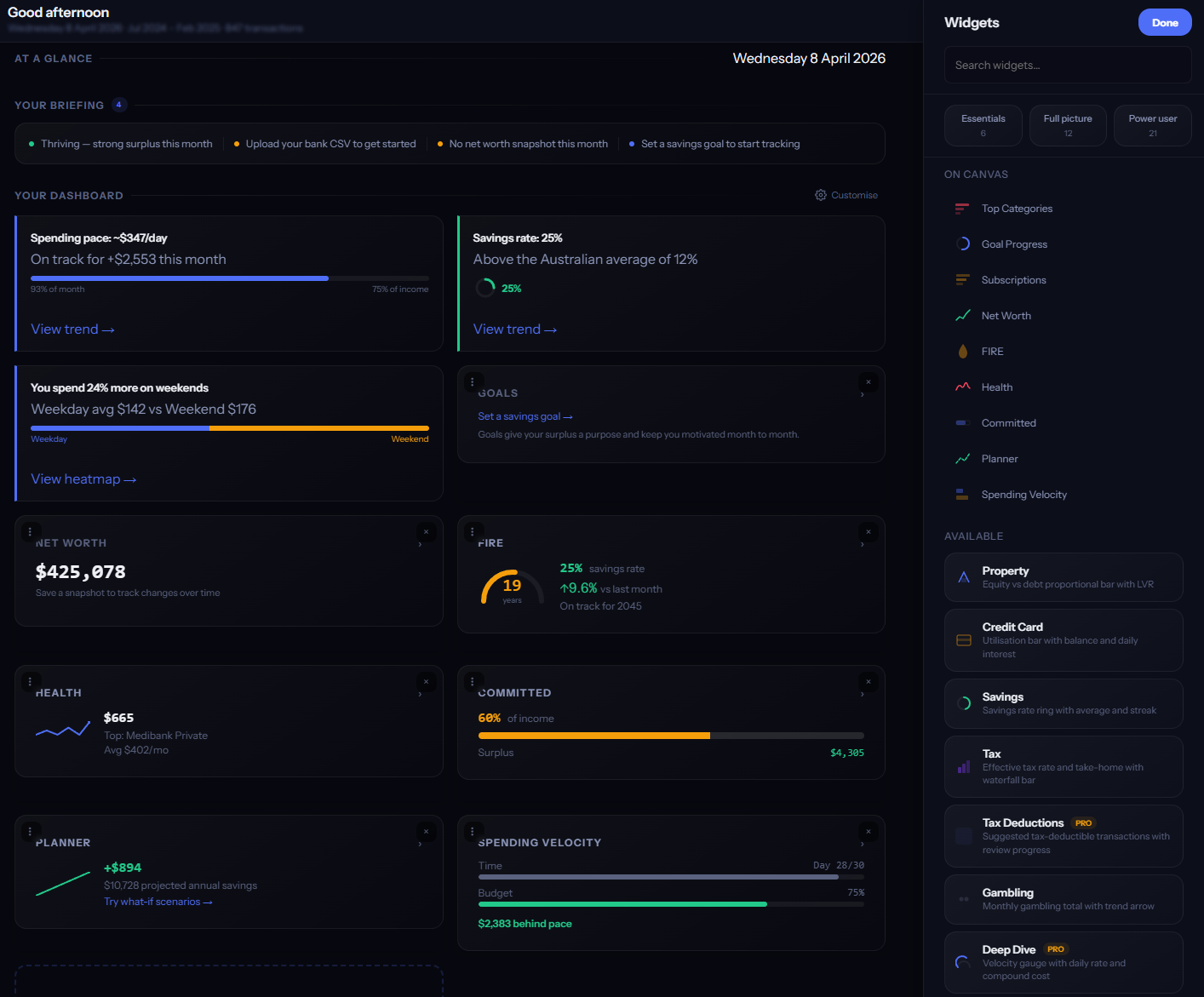Select the FIRE flame icon in sidebar
Screen dimensions: 1204x997
point(963,352)
